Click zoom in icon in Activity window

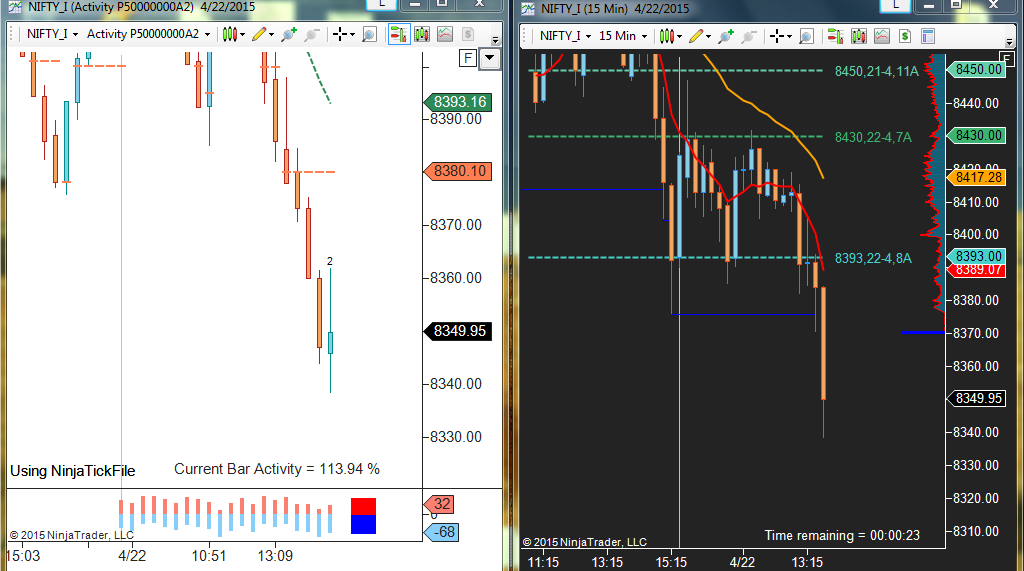pyautogui.click(x=289, y=34)
